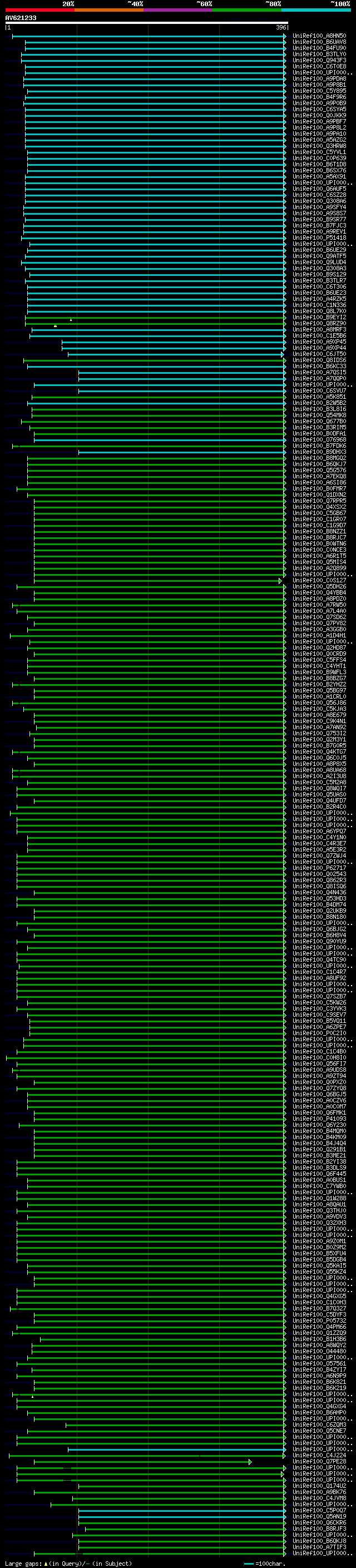This screenshot has width=356, height=1568.
Task: Select hit UniRef100_C0P639
Action: click(319, 159)
